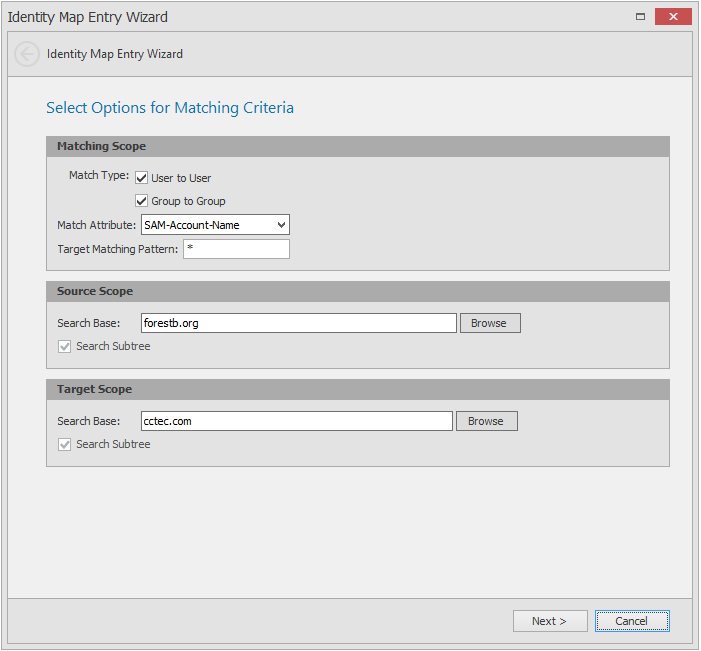The image size is (701, 651).
Task: Click the Matching Scope section header
Action: point(358,147)
